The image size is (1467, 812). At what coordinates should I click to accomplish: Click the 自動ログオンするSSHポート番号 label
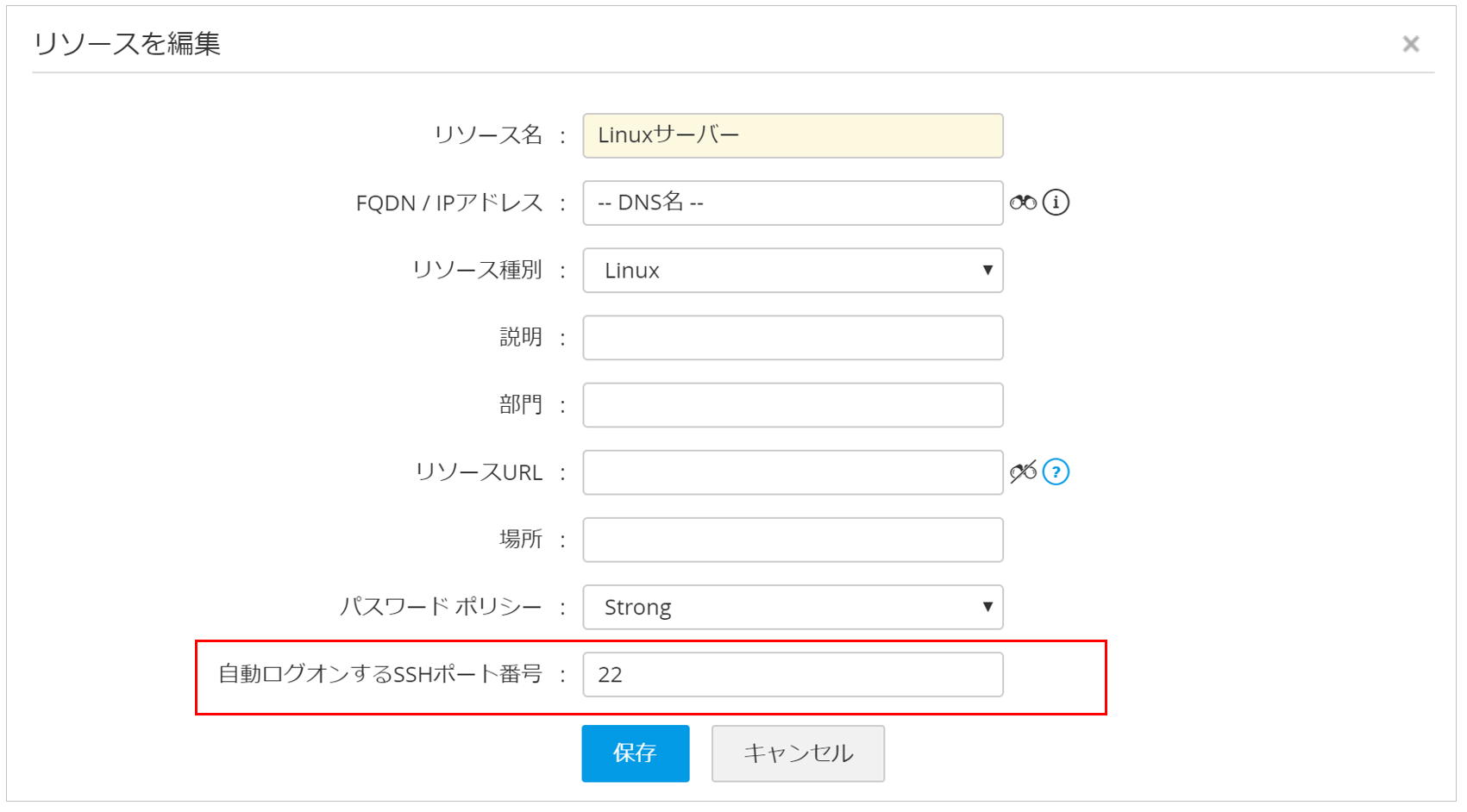tap(379, 674)
